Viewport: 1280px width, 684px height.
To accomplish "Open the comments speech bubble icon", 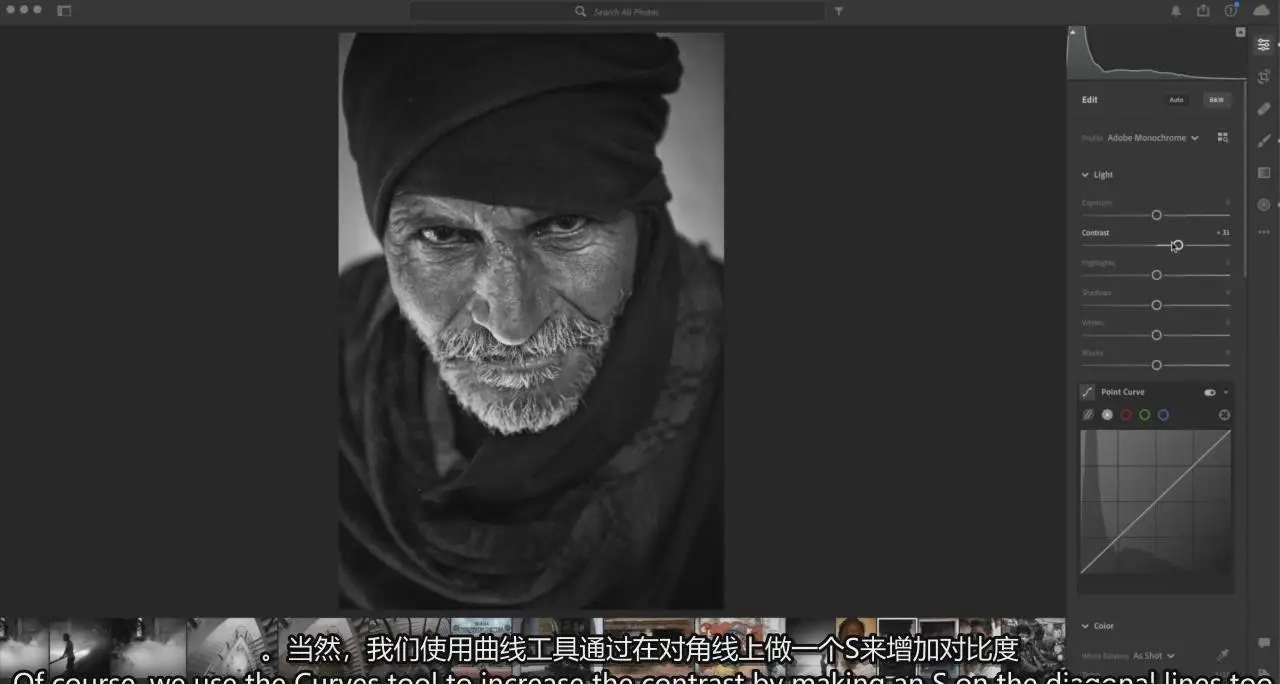I will point(1263,642).
